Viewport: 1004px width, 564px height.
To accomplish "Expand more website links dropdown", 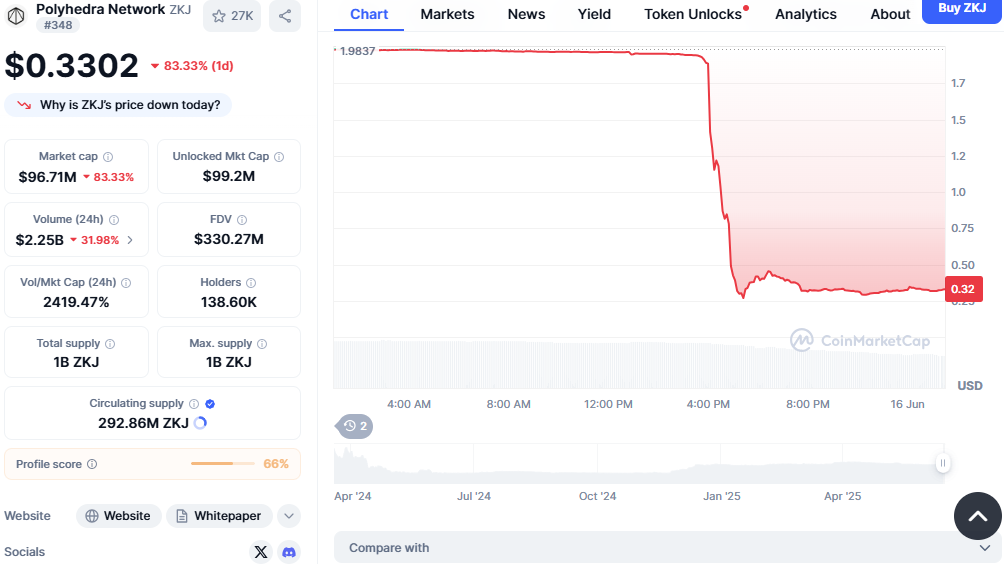I will [x=289, y=516].
